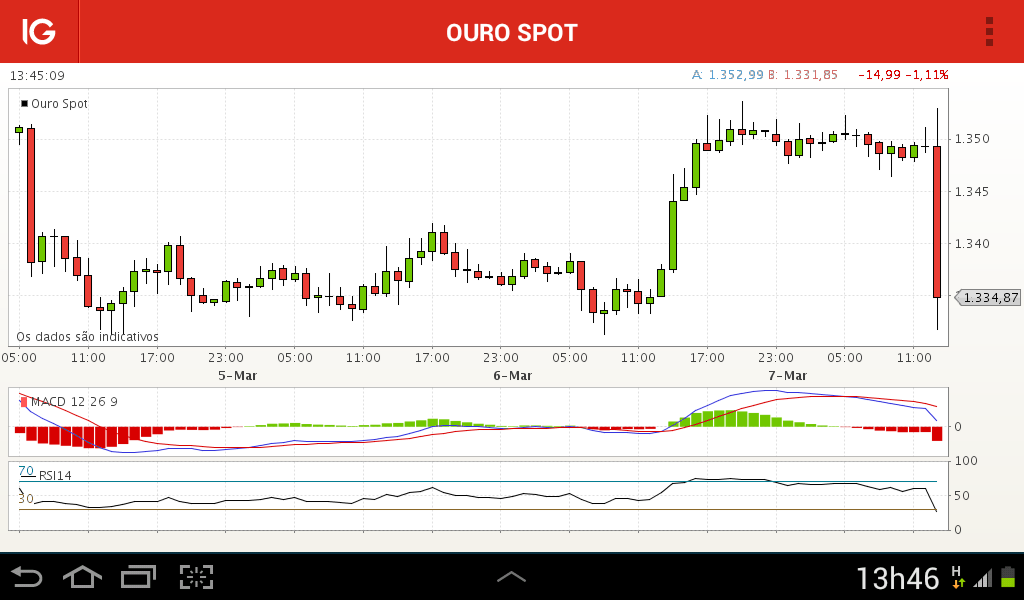The width and height of the screenshot is (1024, 600).
Task: Tap the H data network icon
Action: click(x=958, y=577)
